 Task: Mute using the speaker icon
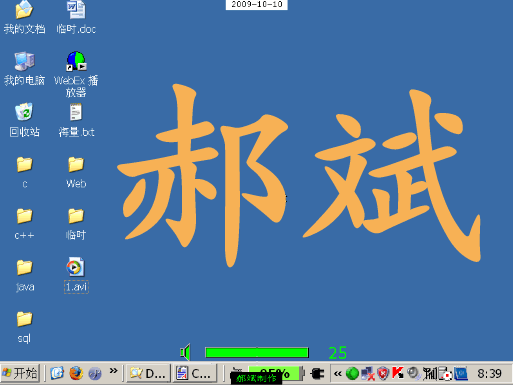point(185,352)
